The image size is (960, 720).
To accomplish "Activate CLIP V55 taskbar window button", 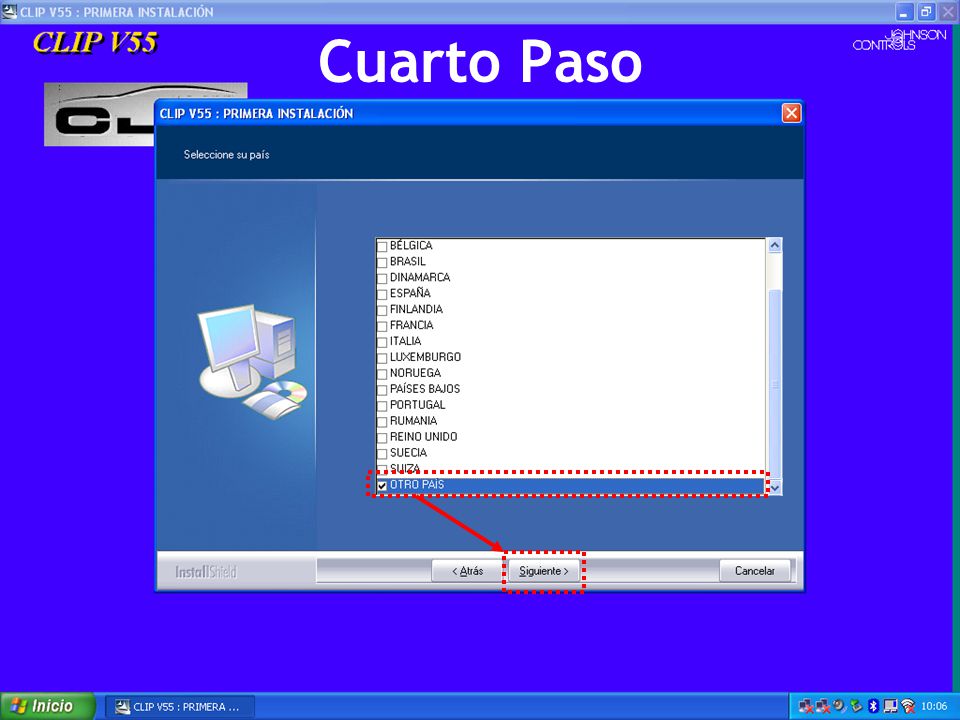I will (179, 707).
